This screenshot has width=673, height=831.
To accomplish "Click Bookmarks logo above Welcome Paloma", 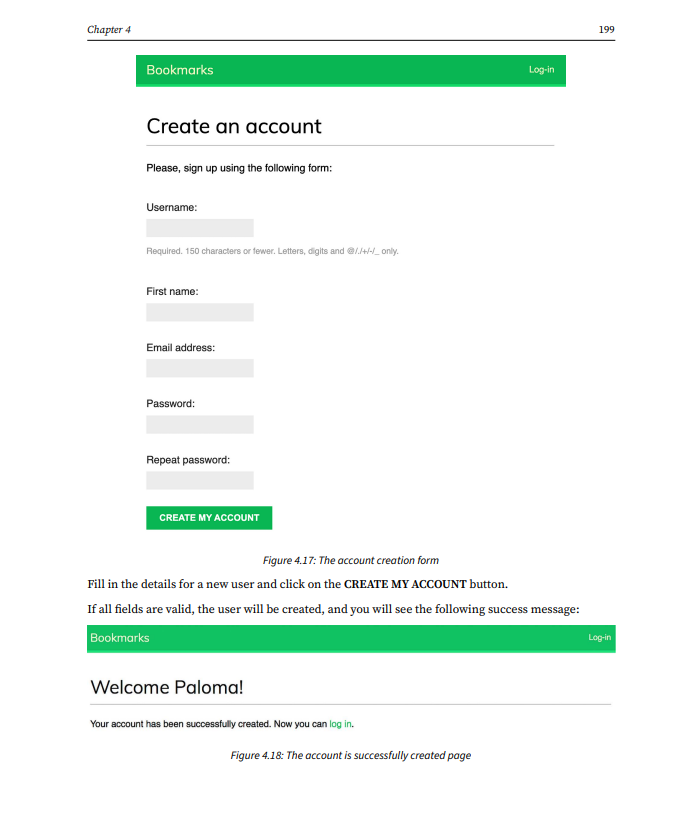I will pyautogui.click(x=120, y=638).
